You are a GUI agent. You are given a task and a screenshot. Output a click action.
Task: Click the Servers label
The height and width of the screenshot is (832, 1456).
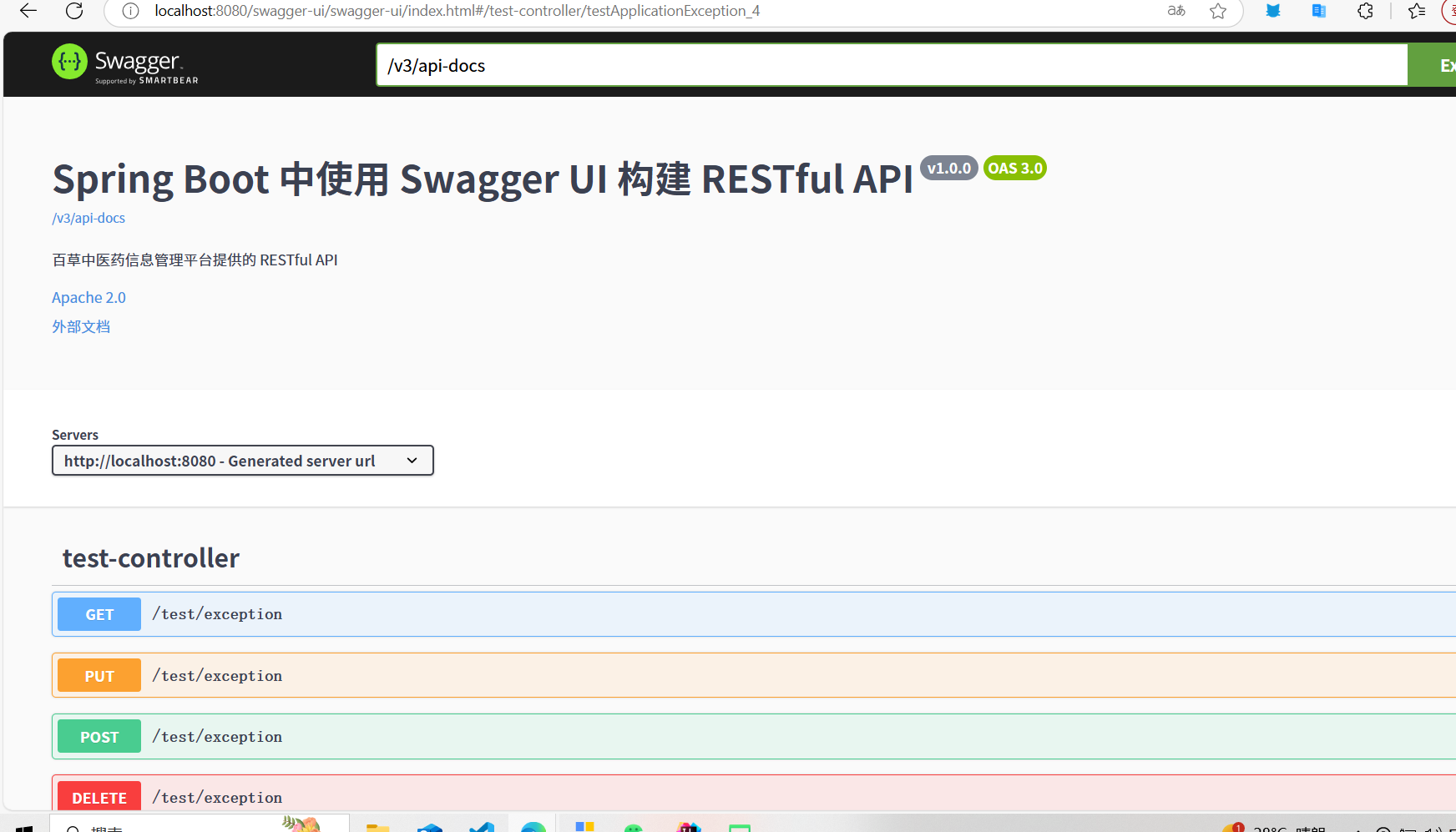point(75,435)
